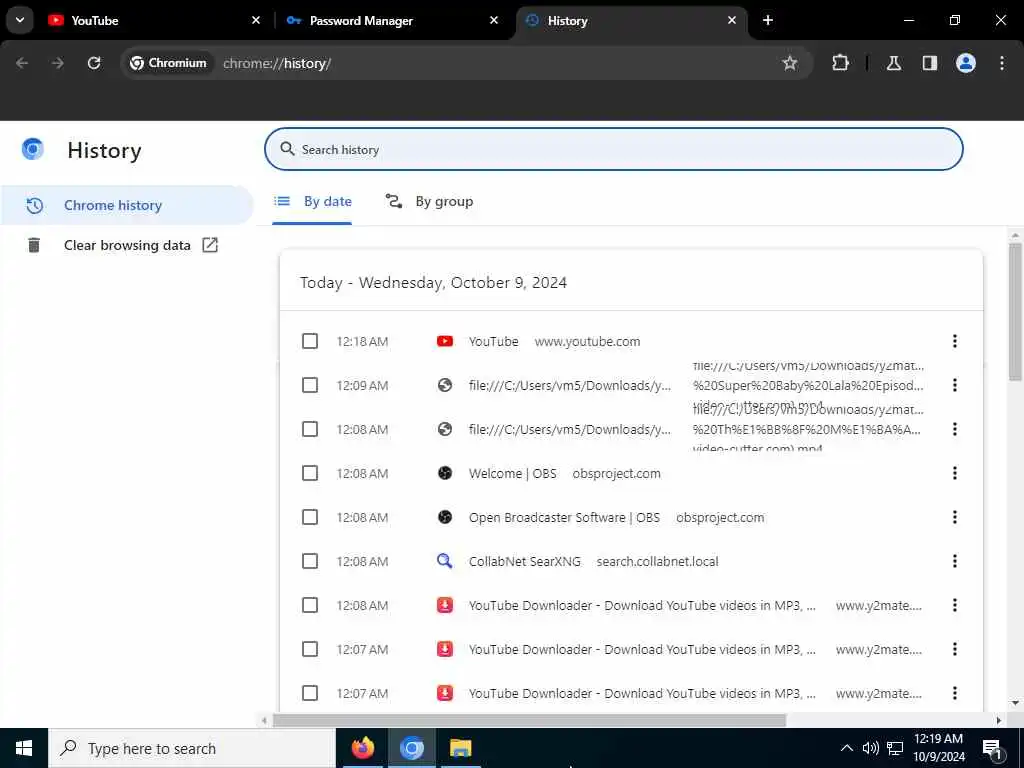Screen dimensions: 1024x768
Task: Open actions menu for Welcome | OBS
Action: point(955,473)
